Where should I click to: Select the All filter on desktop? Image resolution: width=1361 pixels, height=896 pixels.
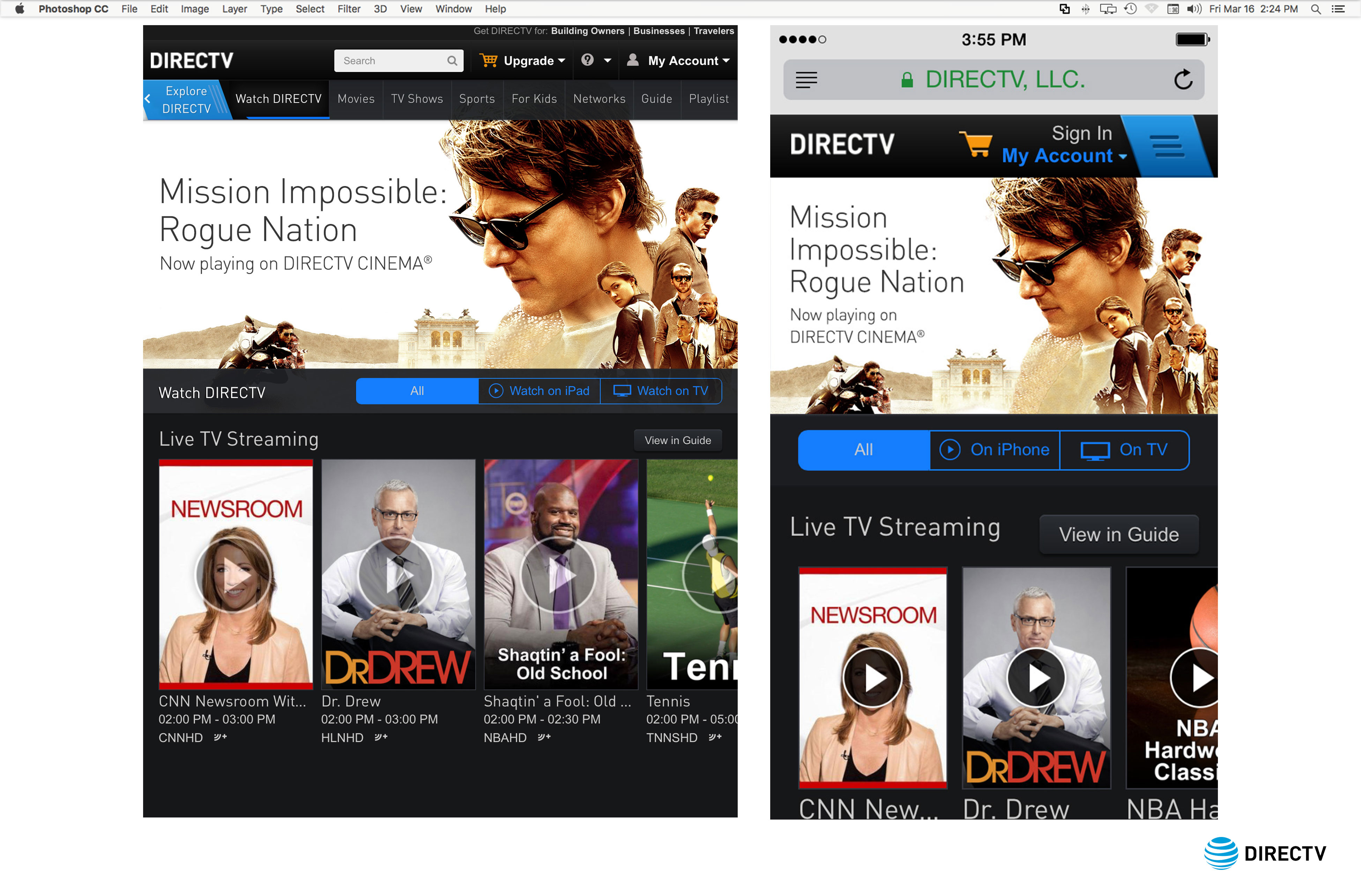417,391
